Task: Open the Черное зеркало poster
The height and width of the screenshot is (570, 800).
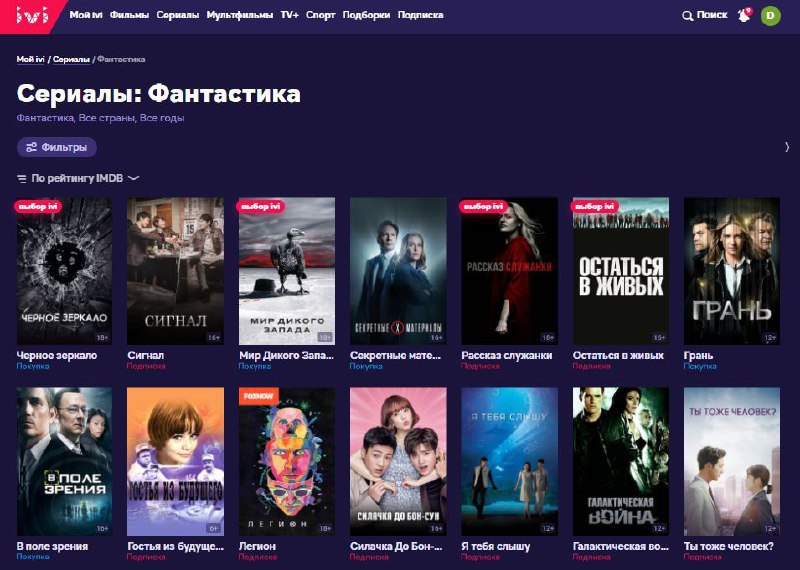Action: coord(64,271)
